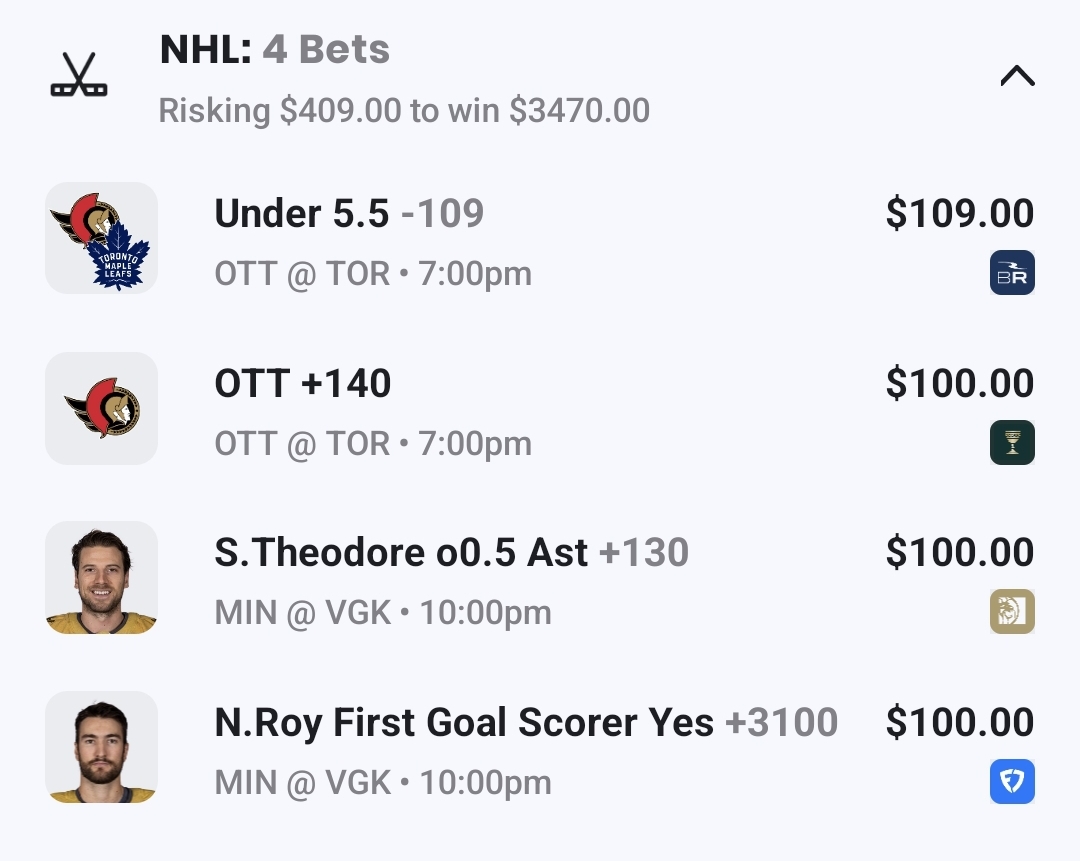This screenshot has height=861, width=1080.
Task: Collapse the NHL bets section chevron
Action: (x=1017, y=76)
